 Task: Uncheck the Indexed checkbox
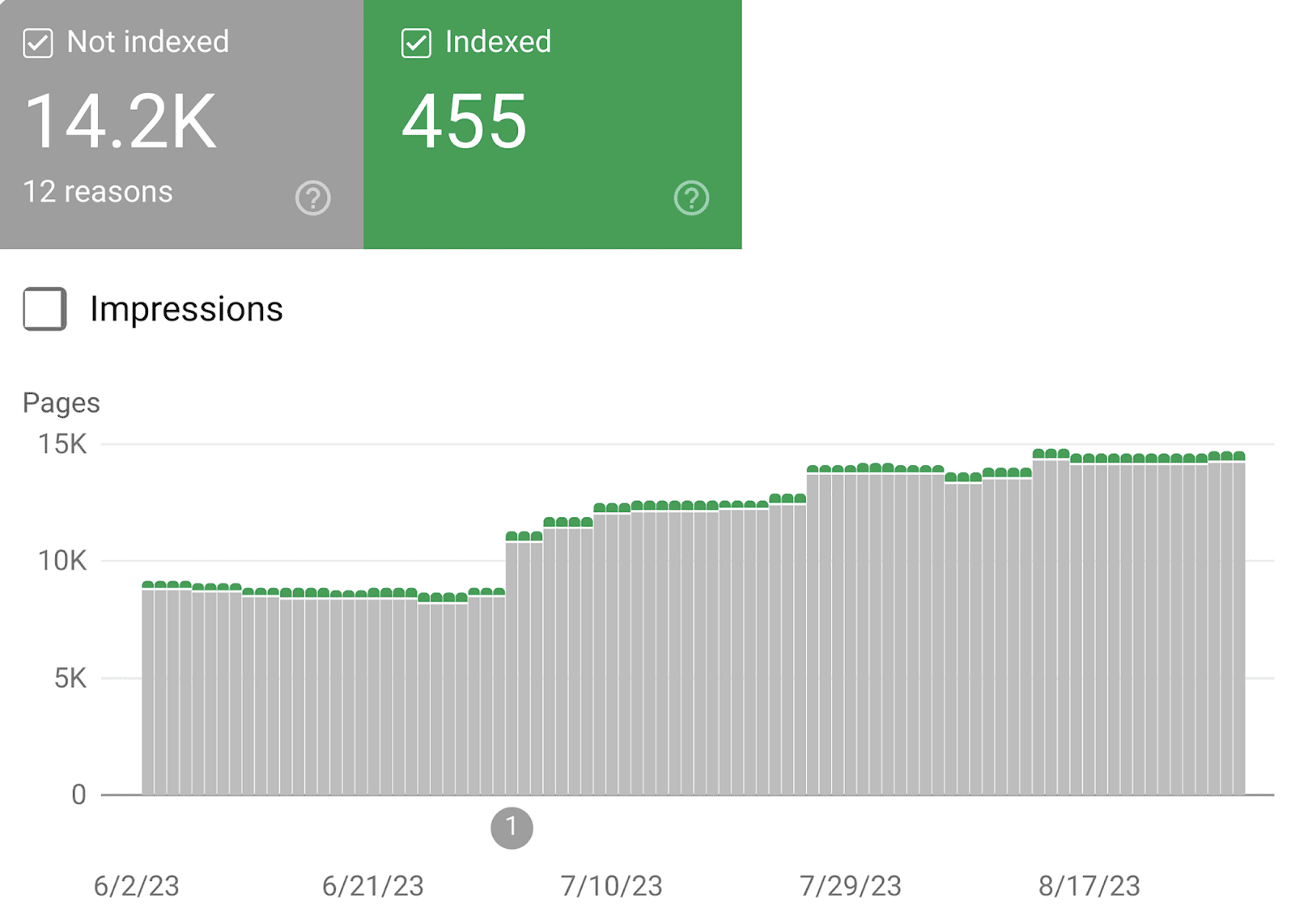coord(416,43)
